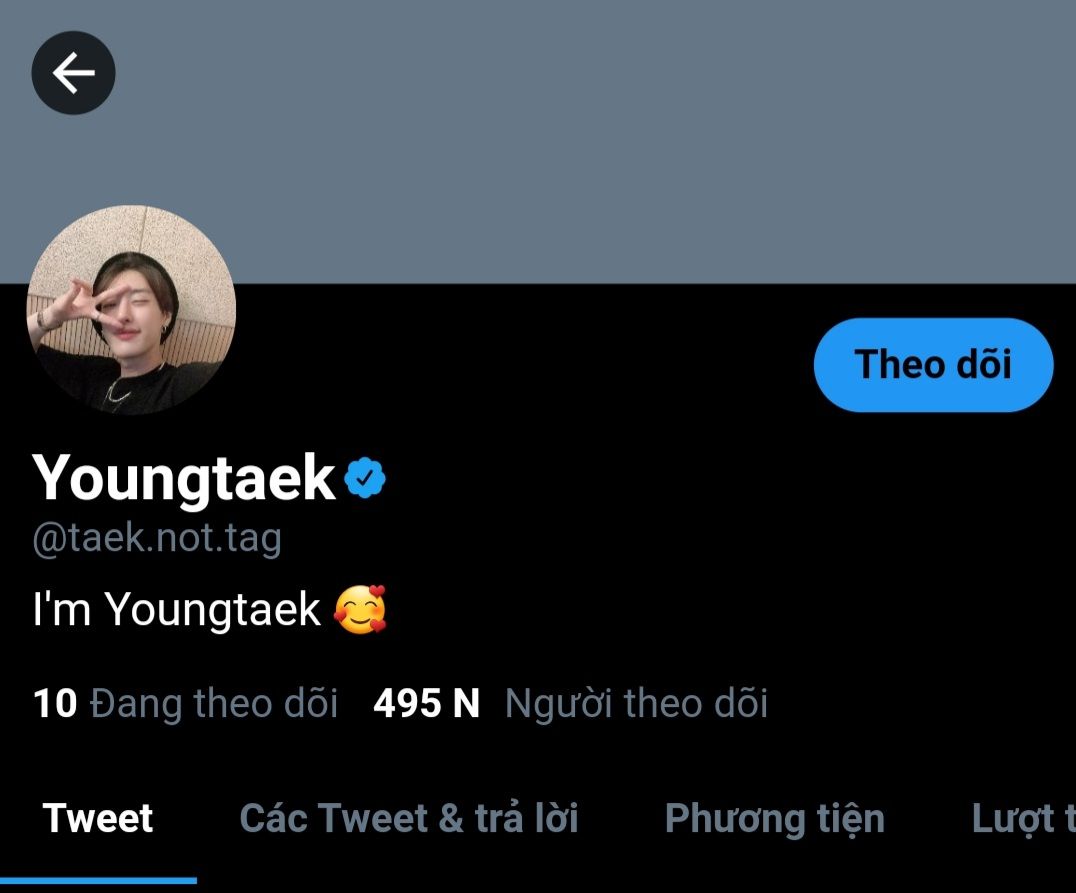Image resolution: width=1076 pixels, height=893 pixels.
Task: Click blank black area left of Theo dõi
Action: (520, 365)
